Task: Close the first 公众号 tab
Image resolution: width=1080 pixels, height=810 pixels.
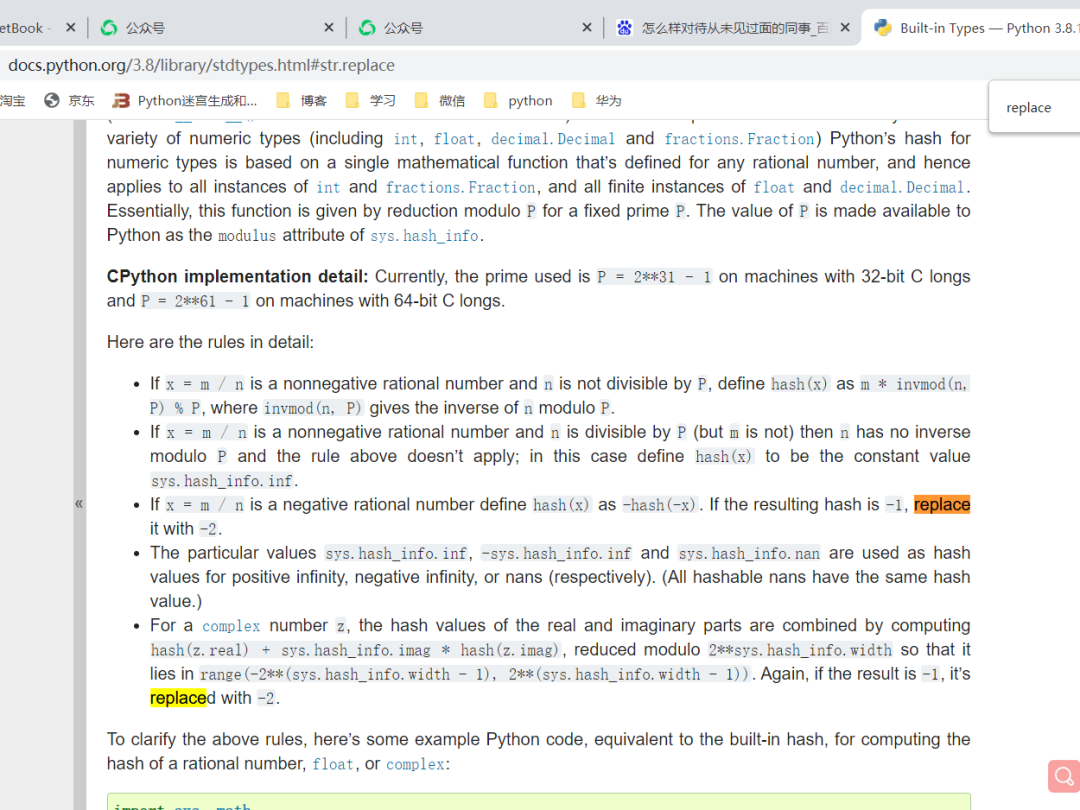Action: pos(329,28)
